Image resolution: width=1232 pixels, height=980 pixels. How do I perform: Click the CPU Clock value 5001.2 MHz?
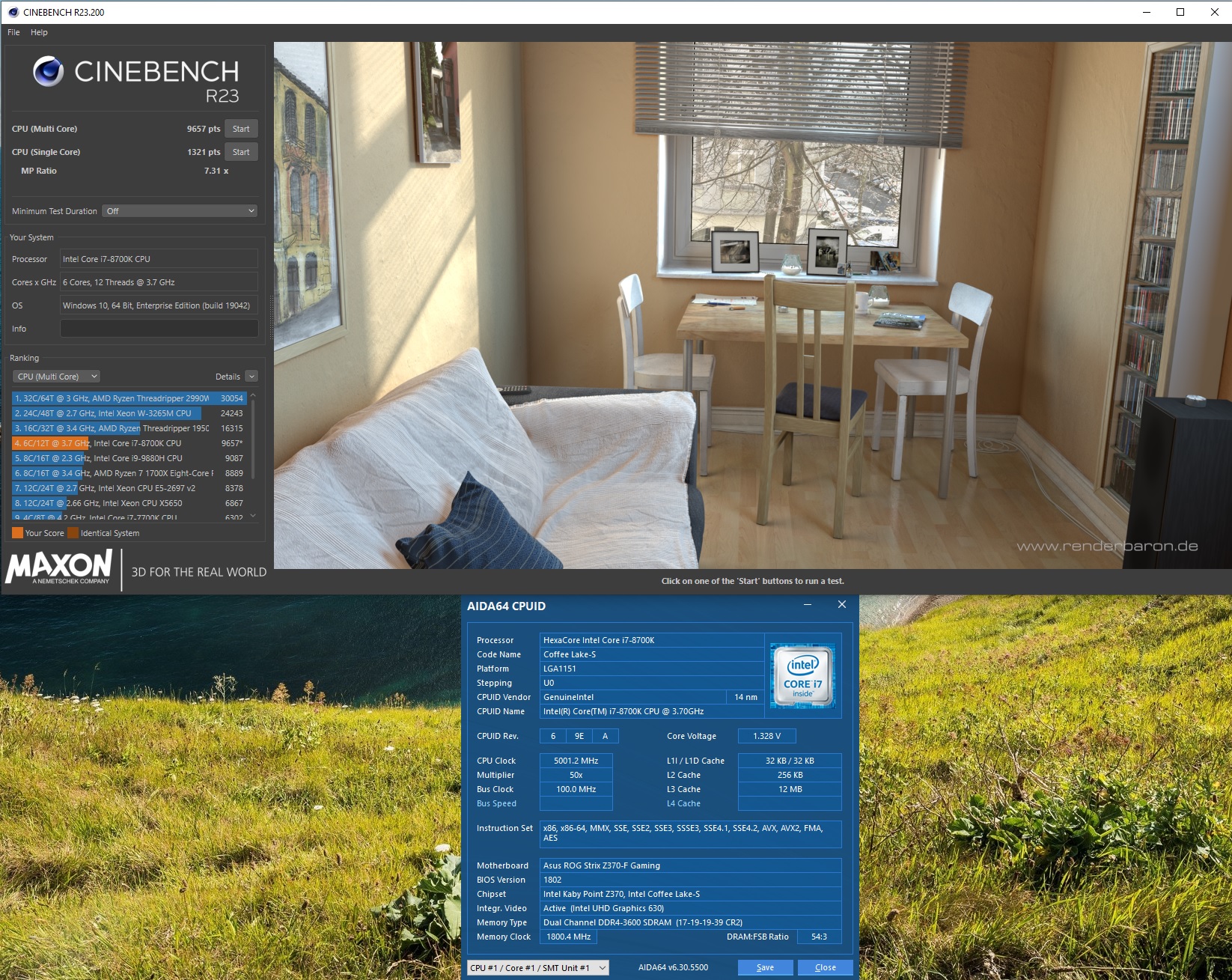click(x=576, y=761)
